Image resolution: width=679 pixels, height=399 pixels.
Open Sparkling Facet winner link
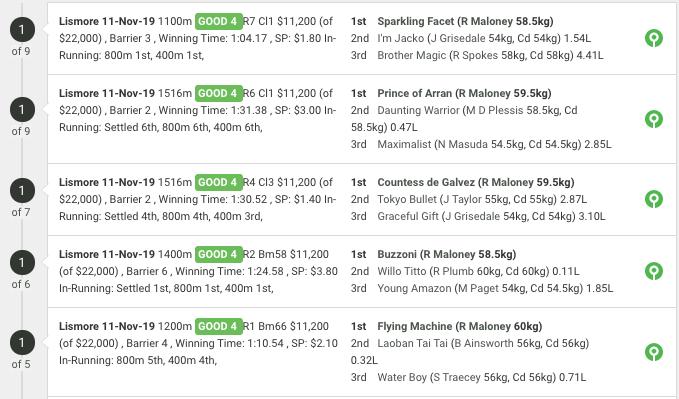pos(416,21)
